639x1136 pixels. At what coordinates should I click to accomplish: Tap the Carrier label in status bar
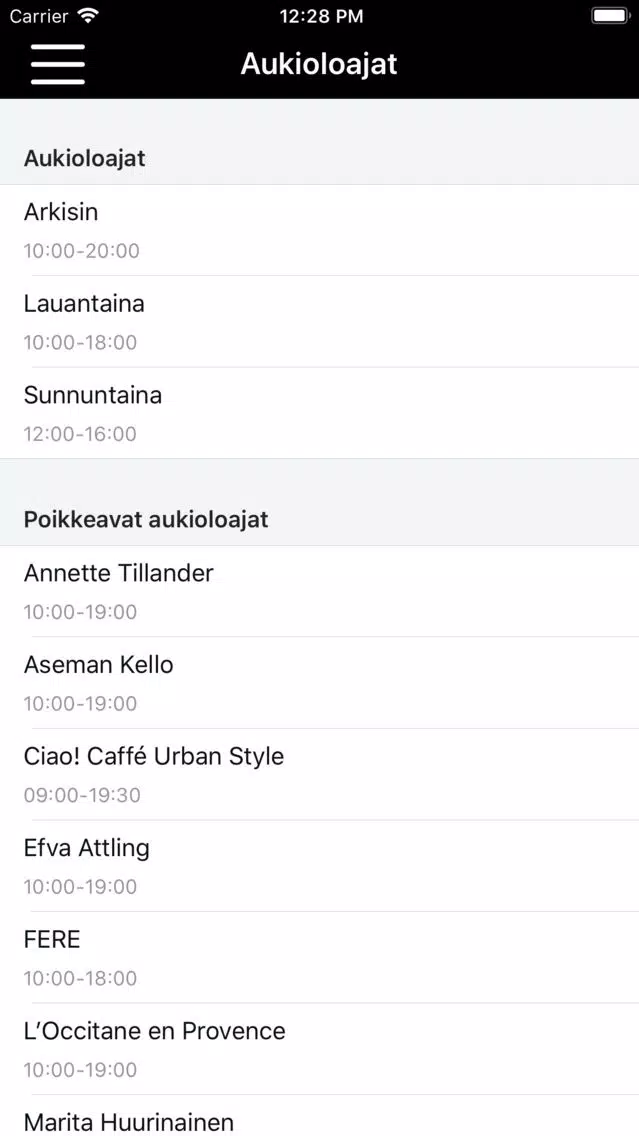39,16
